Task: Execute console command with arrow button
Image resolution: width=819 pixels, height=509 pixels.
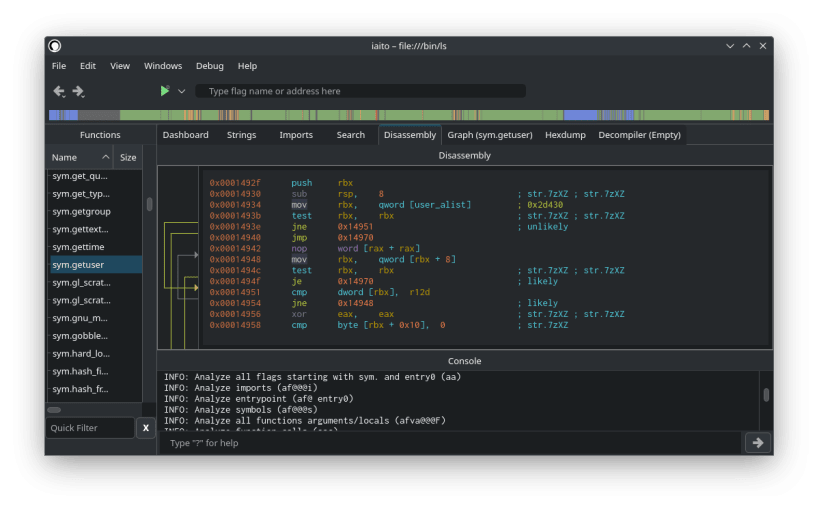Action: pos(757,442)
